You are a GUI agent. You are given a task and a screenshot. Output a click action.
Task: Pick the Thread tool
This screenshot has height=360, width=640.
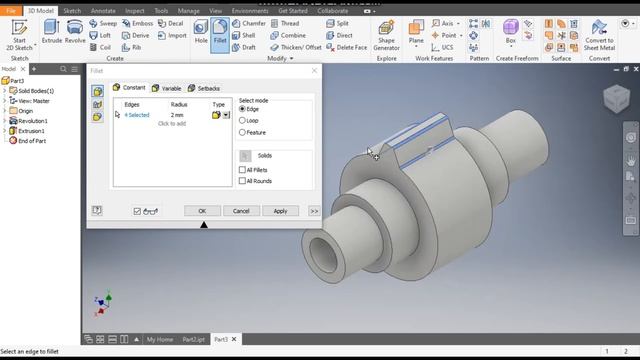285,23
